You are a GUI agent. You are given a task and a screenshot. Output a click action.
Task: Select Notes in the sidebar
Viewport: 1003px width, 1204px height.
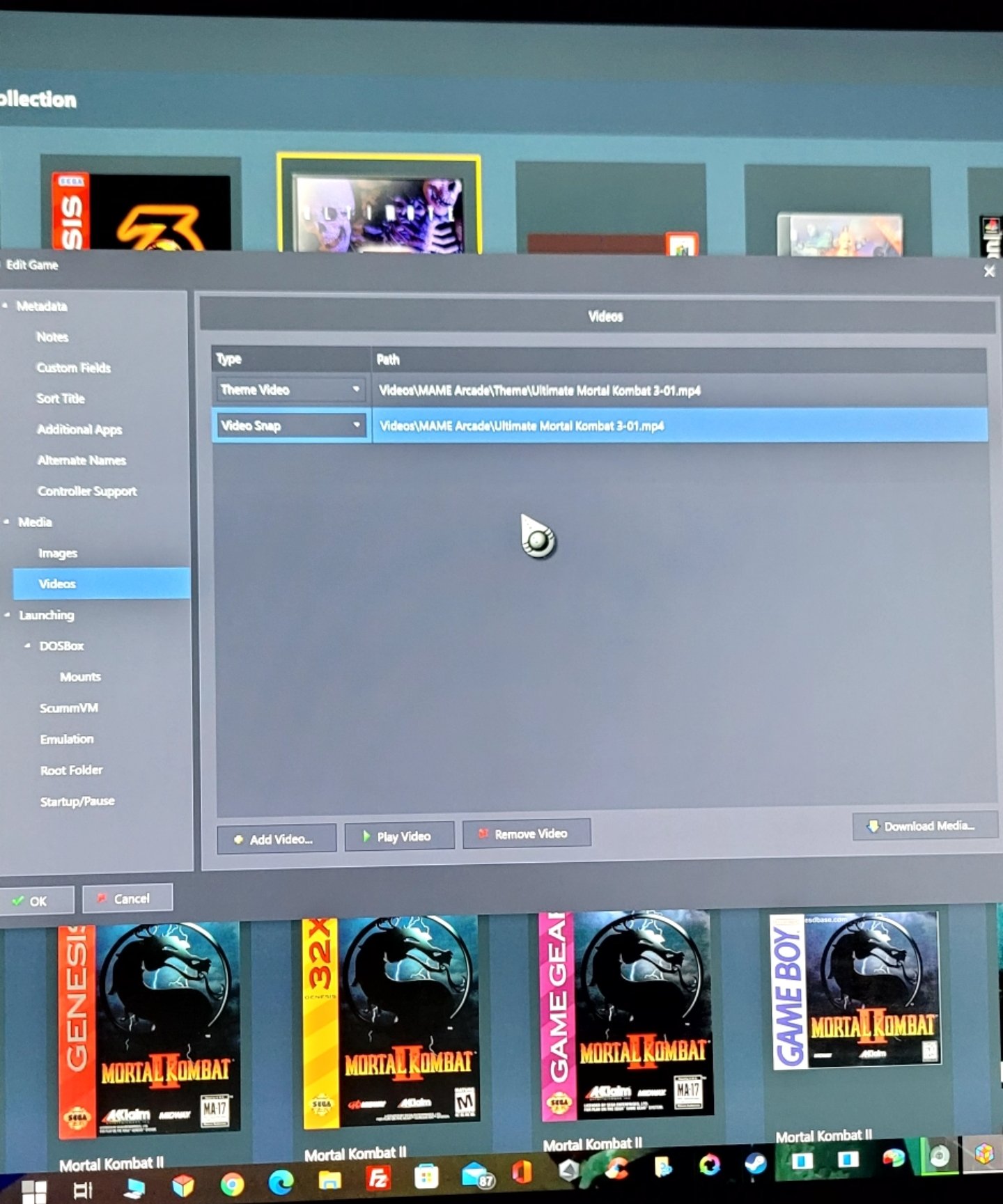pos(53,337)
